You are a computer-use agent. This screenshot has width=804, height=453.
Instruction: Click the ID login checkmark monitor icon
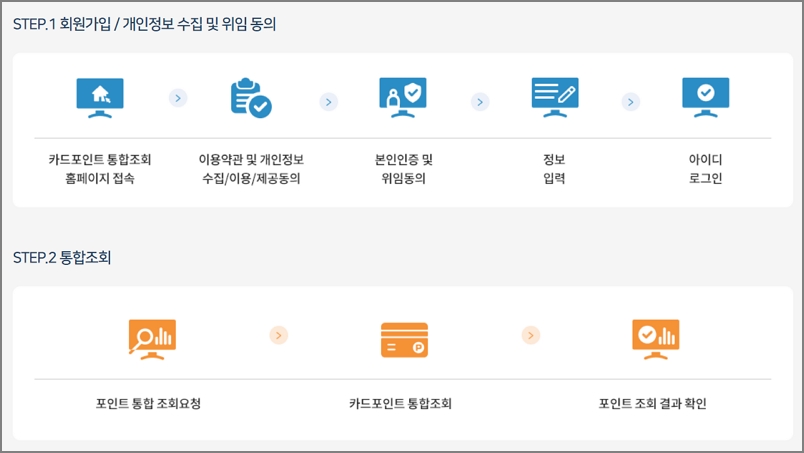pos(706,98)
